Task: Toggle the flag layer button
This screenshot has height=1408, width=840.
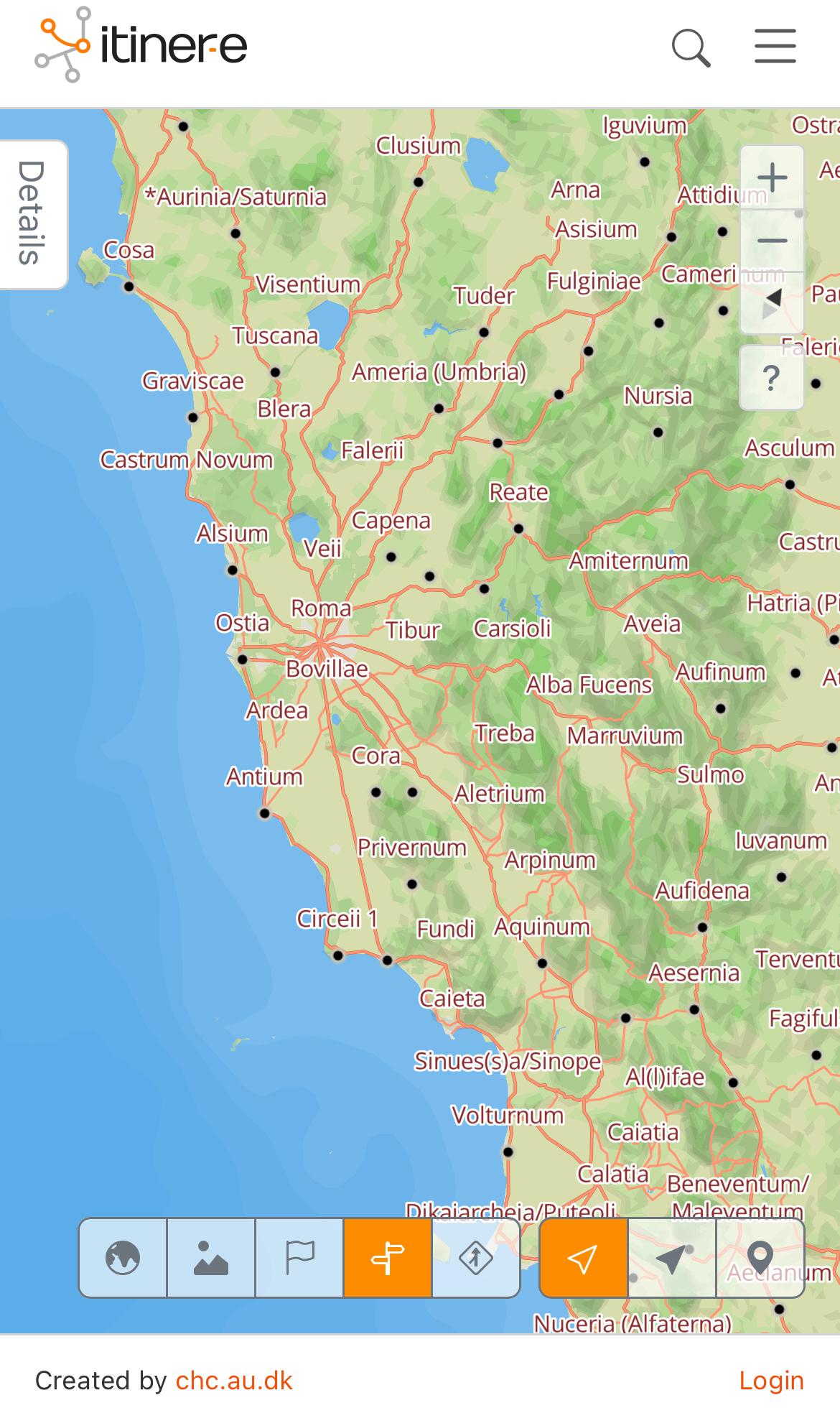Action: 299,1258
